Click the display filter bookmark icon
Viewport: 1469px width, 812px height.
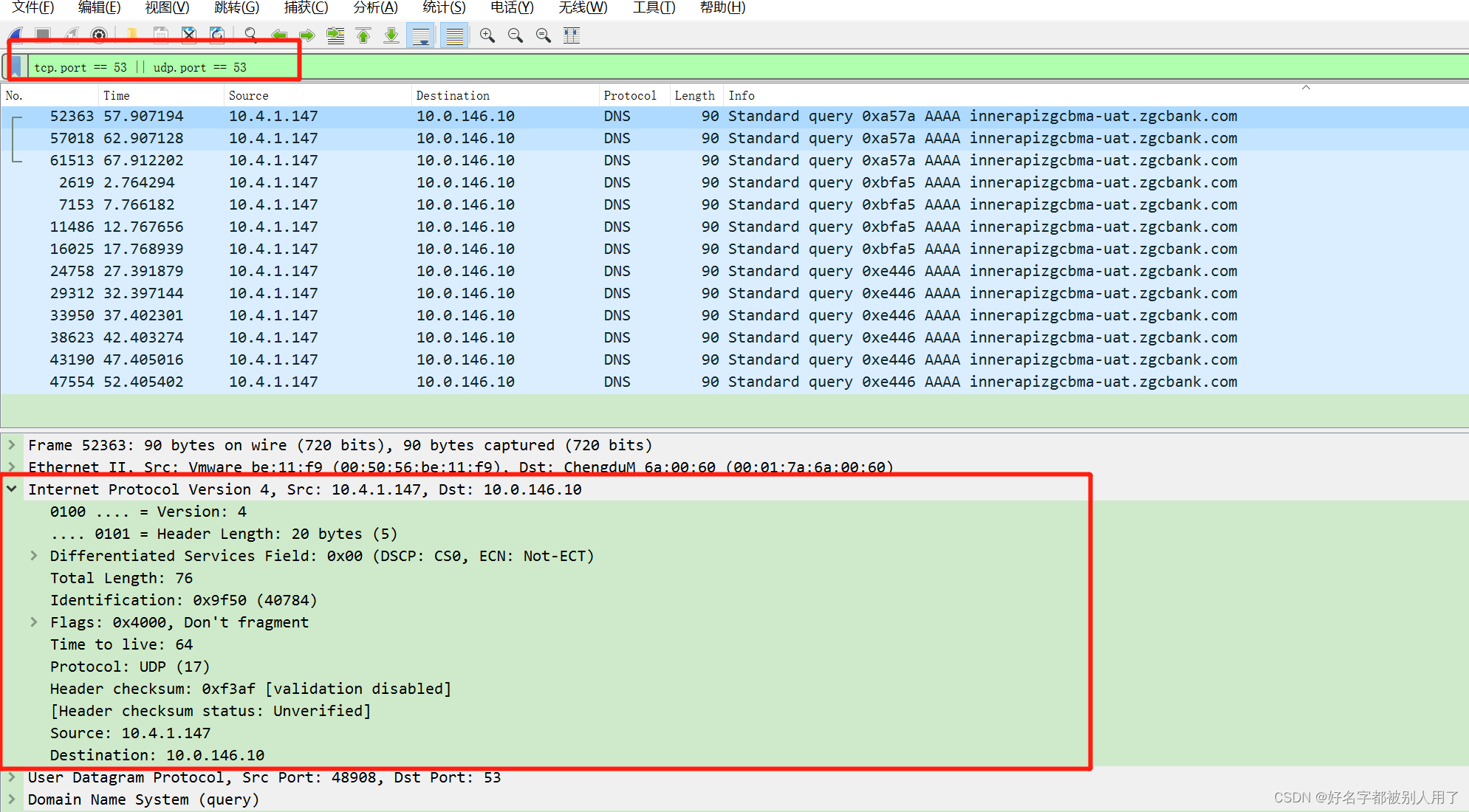[16, 67]
